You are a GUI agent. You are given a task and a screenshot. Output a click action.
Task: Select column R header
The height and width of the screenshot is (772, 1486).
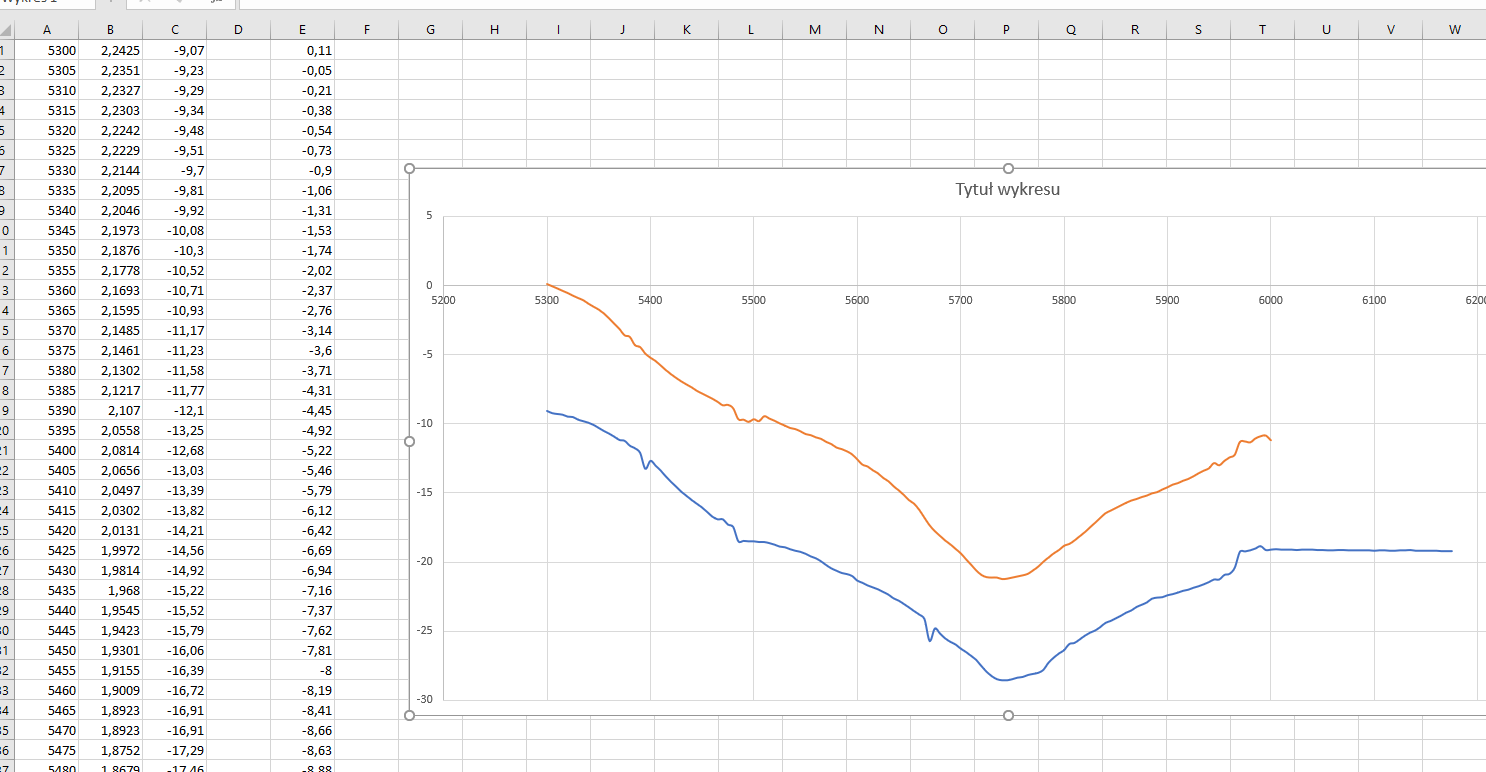pos(1134,30)
